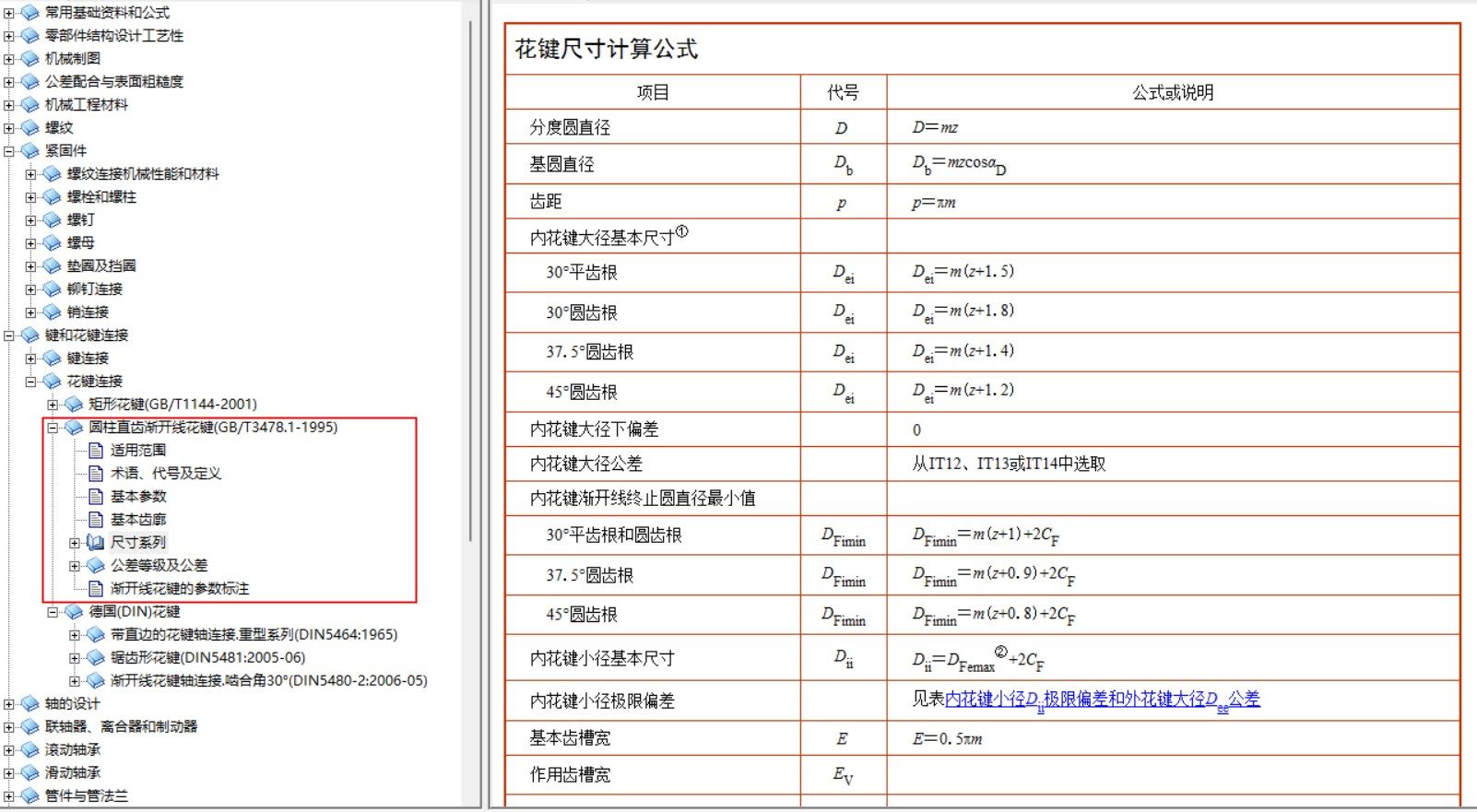The height and width of the screenshot is (812, 1477).
Task: Expand the 零部件结构设计工艺性 tree node
Action: click(9, 36)
